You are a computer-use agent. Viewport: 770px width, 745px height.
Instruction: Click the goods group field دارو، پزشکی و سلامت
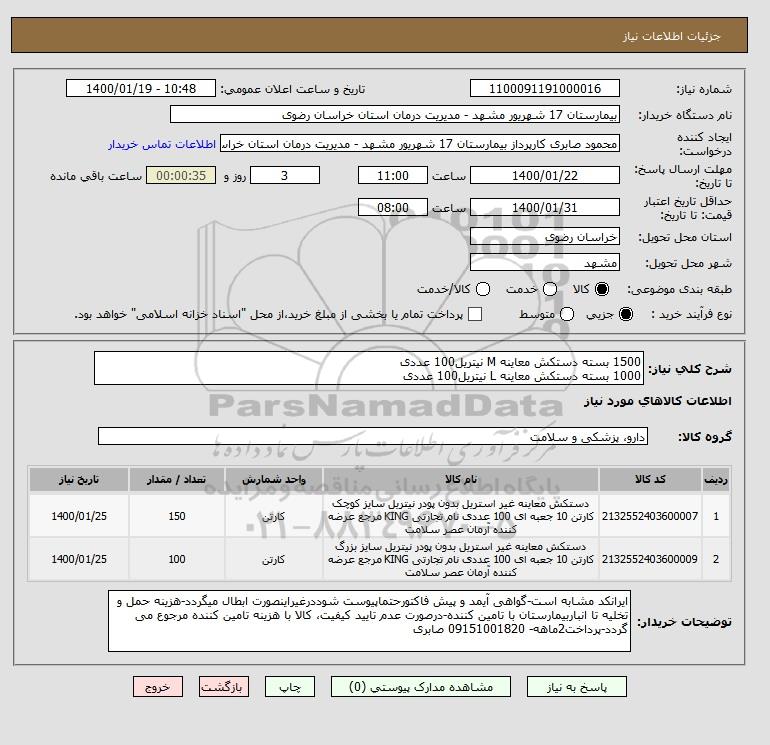tap(373, 437)
